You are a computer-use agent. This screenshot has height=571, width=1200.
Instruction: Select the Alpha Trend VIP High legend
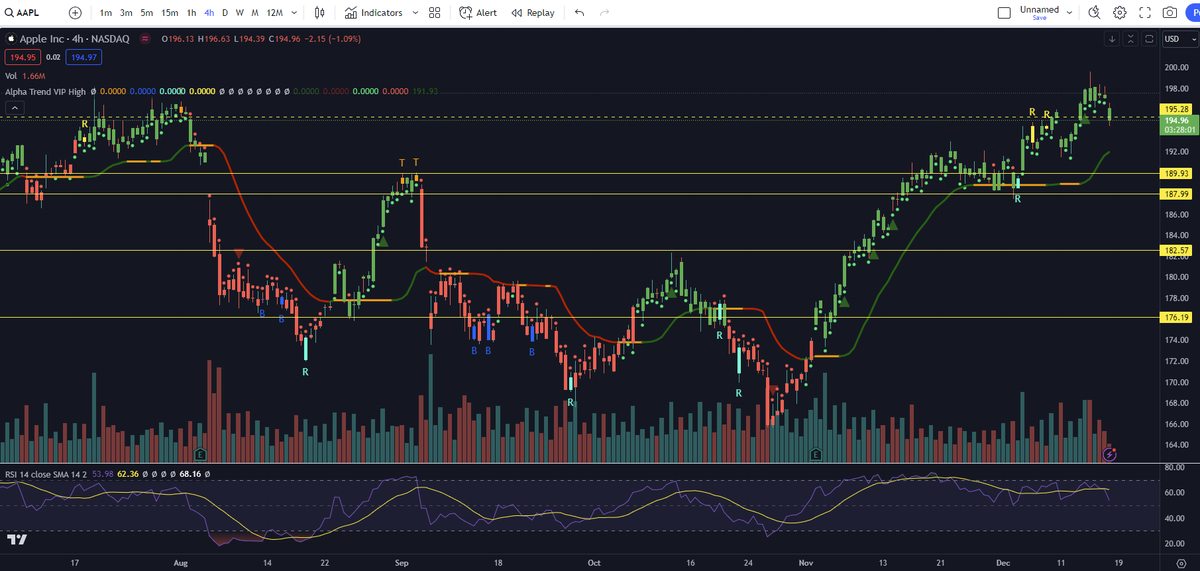43,91
